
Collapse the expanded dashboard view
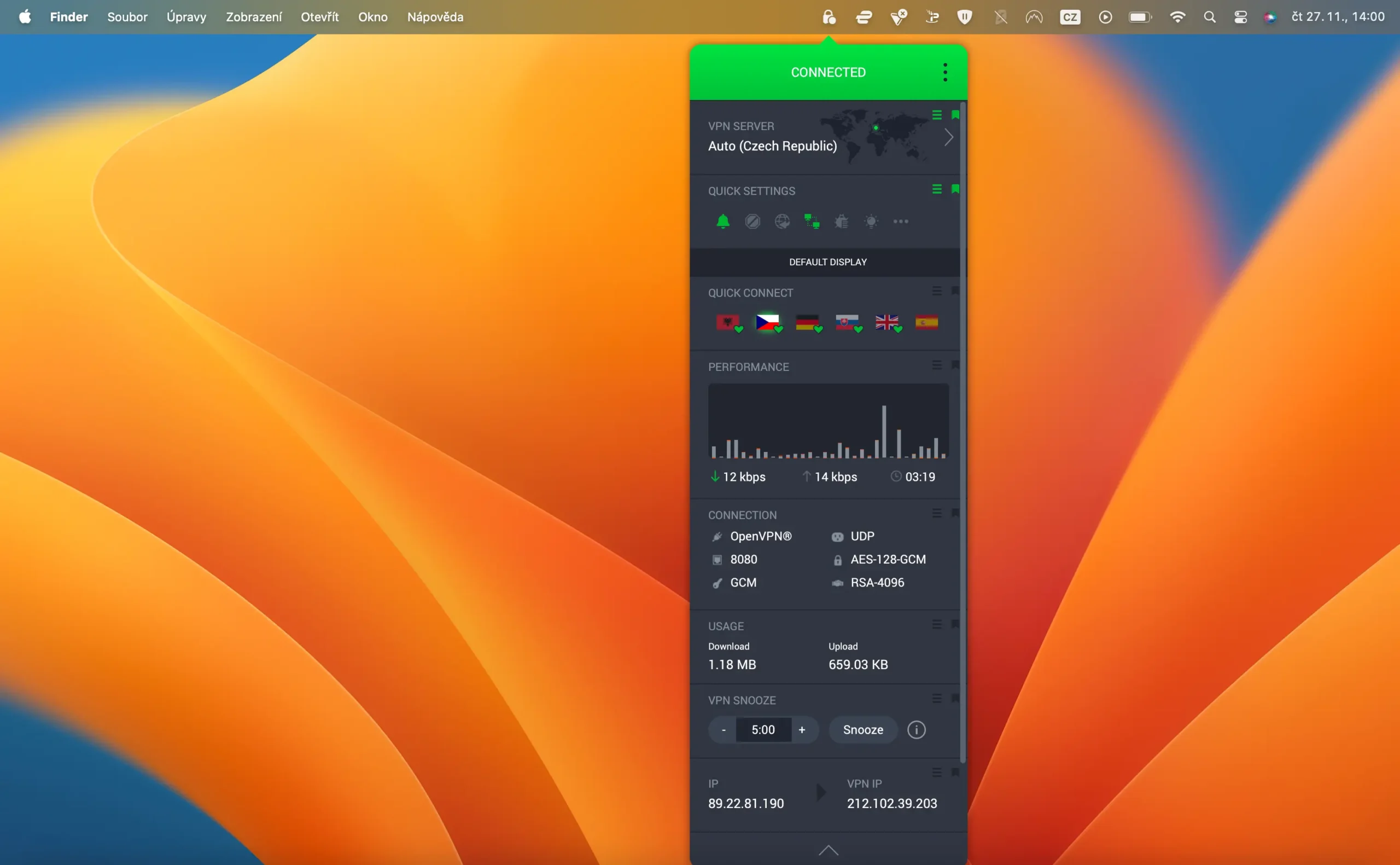(x=828, y=851)
